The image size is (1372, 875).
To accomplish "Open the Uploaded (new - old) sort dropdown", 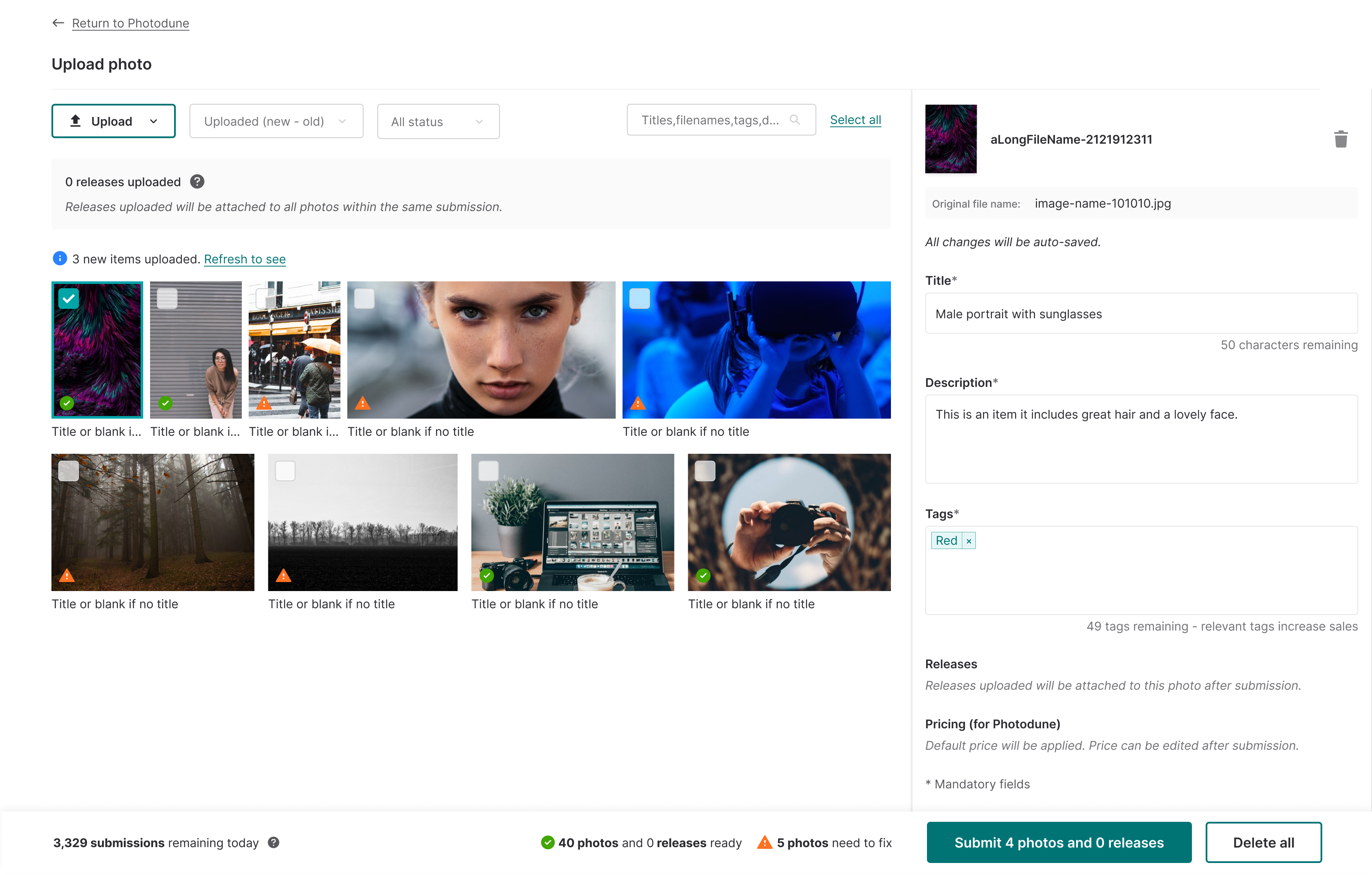I will pyautogui.click(x=276, y=121).
